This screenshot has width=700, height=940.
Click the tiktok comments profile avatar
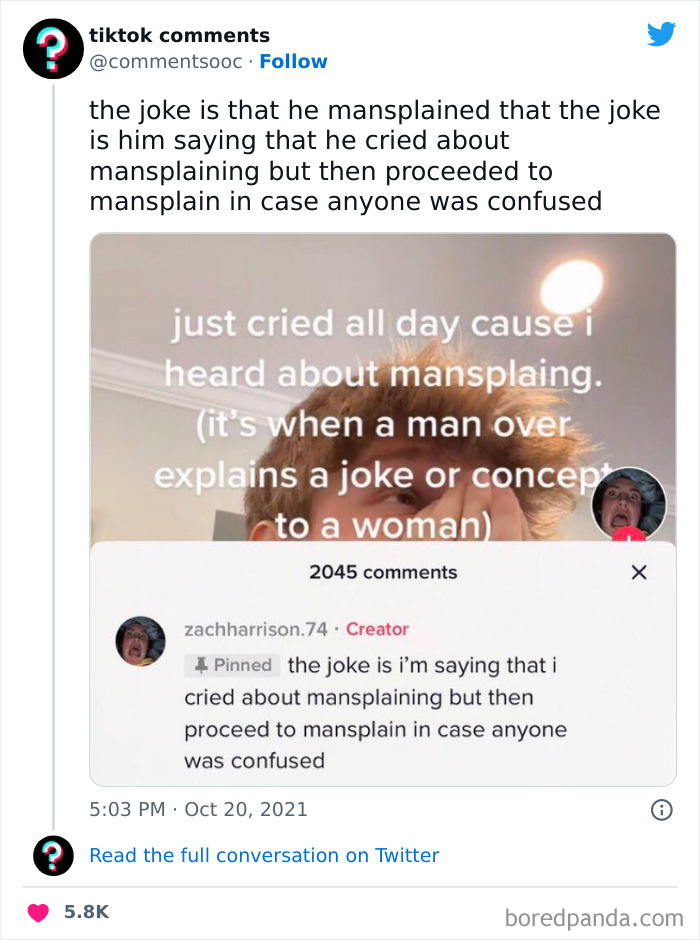point(51,48)
